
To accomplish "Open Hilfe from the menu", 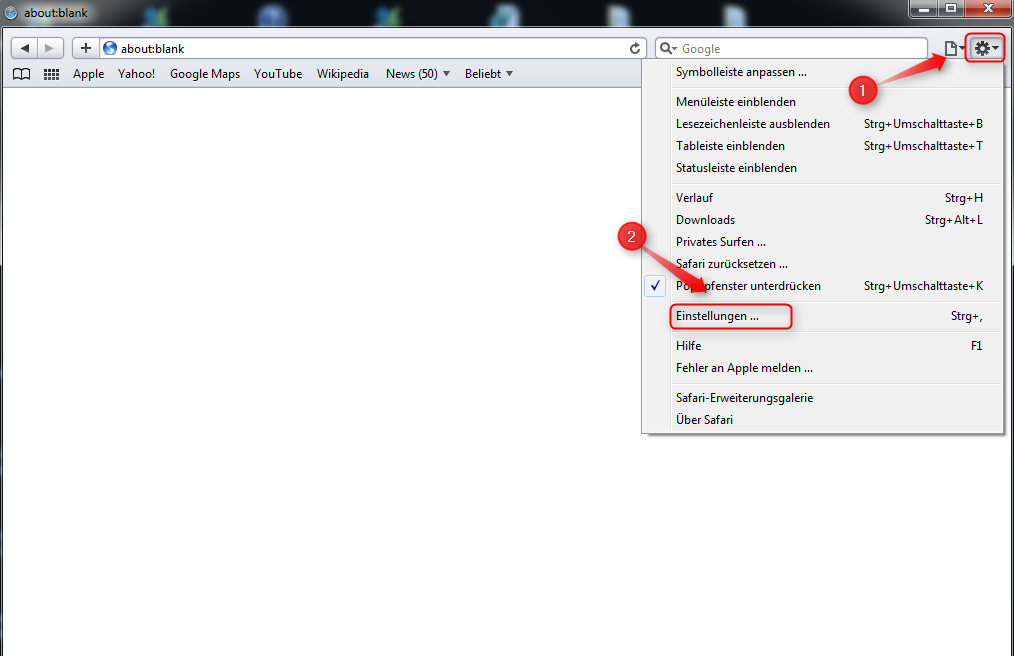I will (x=823, y=345).
